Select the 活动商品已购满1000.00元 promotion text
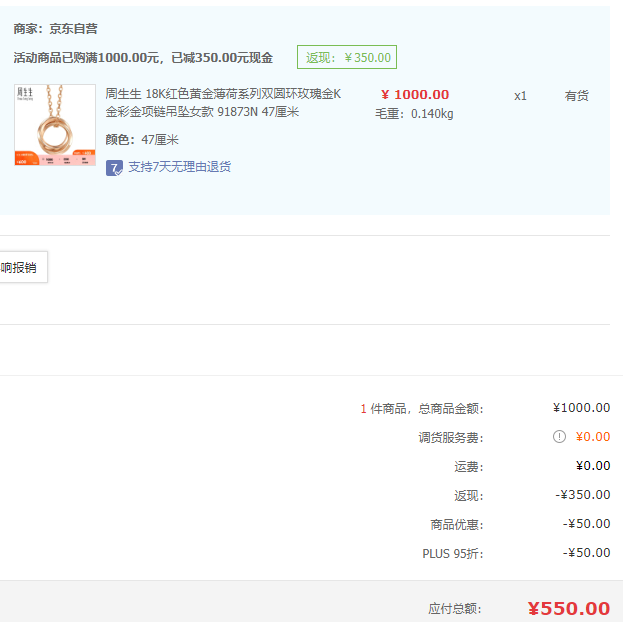Screen dimensions: 623x622 point(143,58)
